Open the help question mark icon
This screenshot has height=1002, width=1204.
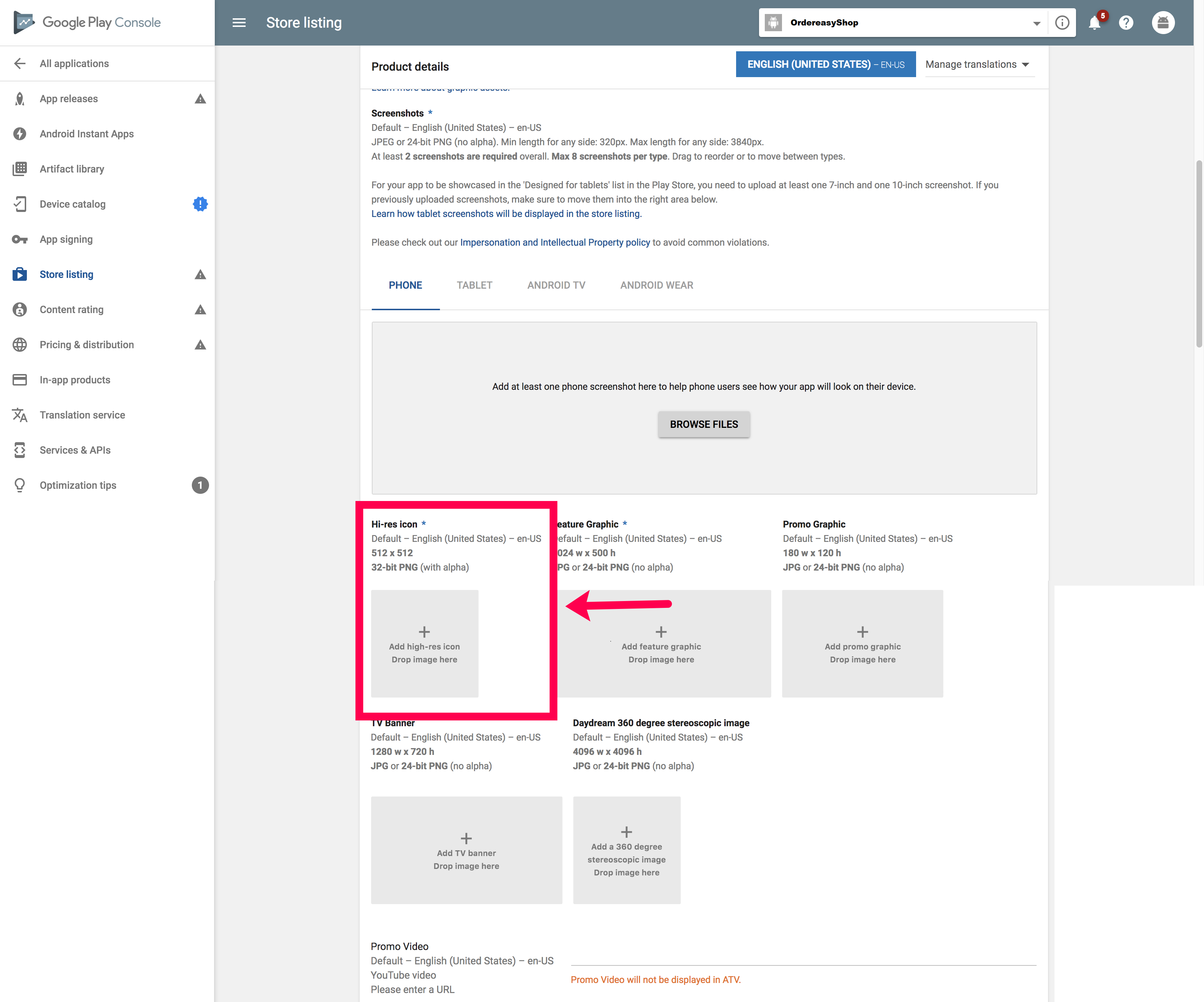[x=1126, y=23]
